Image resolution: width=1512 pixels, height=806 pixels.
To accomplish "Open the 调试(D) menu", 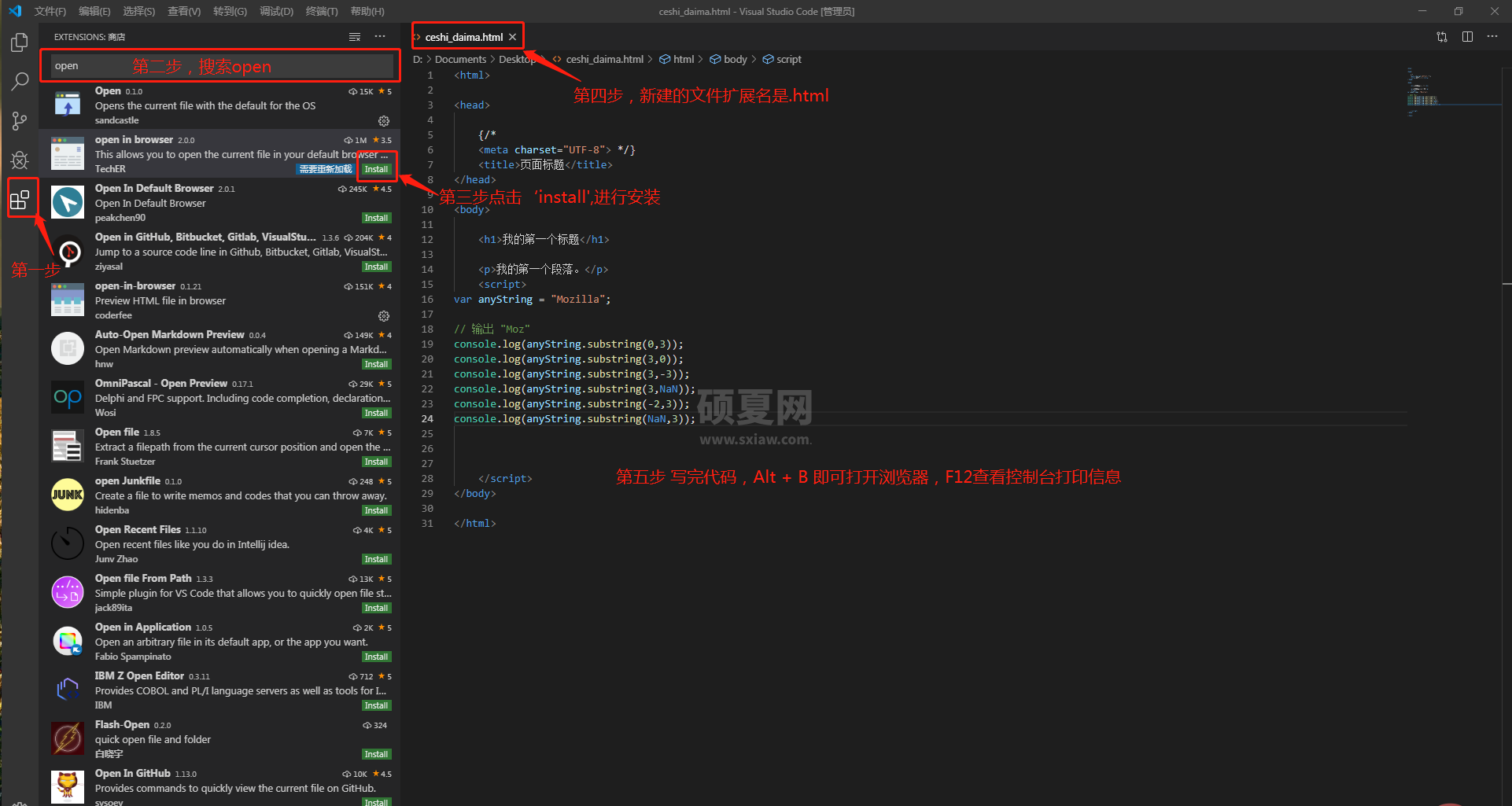I will tap(276, 11).
